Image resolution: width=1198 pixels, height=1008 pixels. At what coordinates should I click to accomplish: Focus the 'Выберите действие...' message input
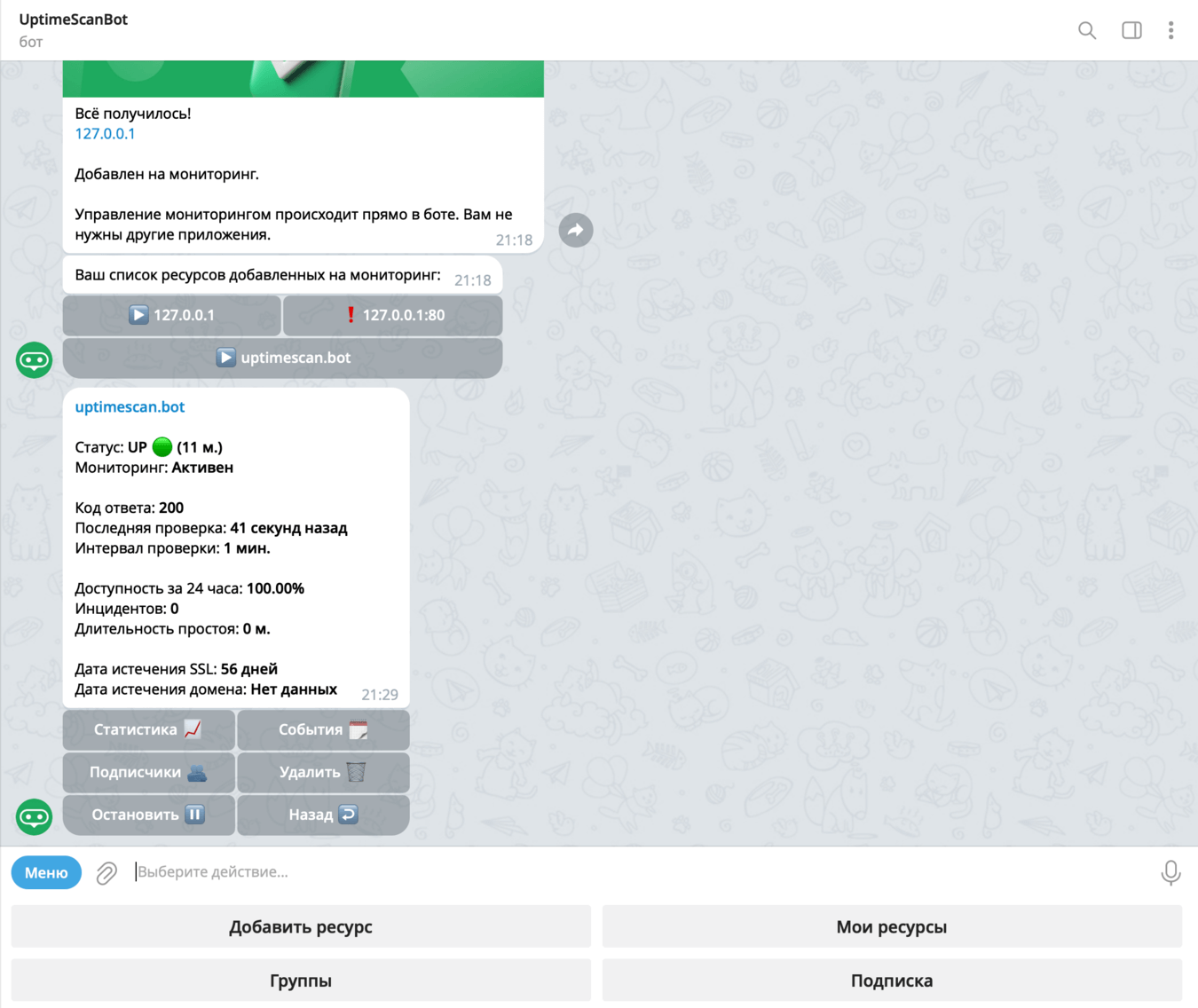pos(639,872)
